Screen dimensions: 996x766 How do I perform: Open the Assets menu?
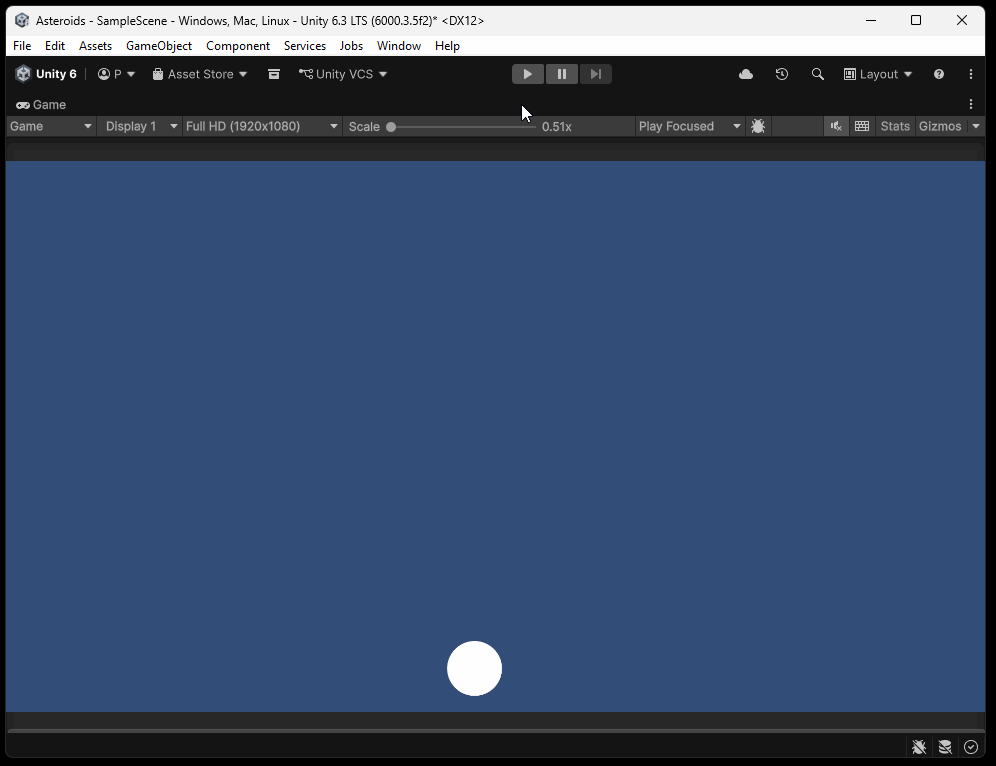95,46
